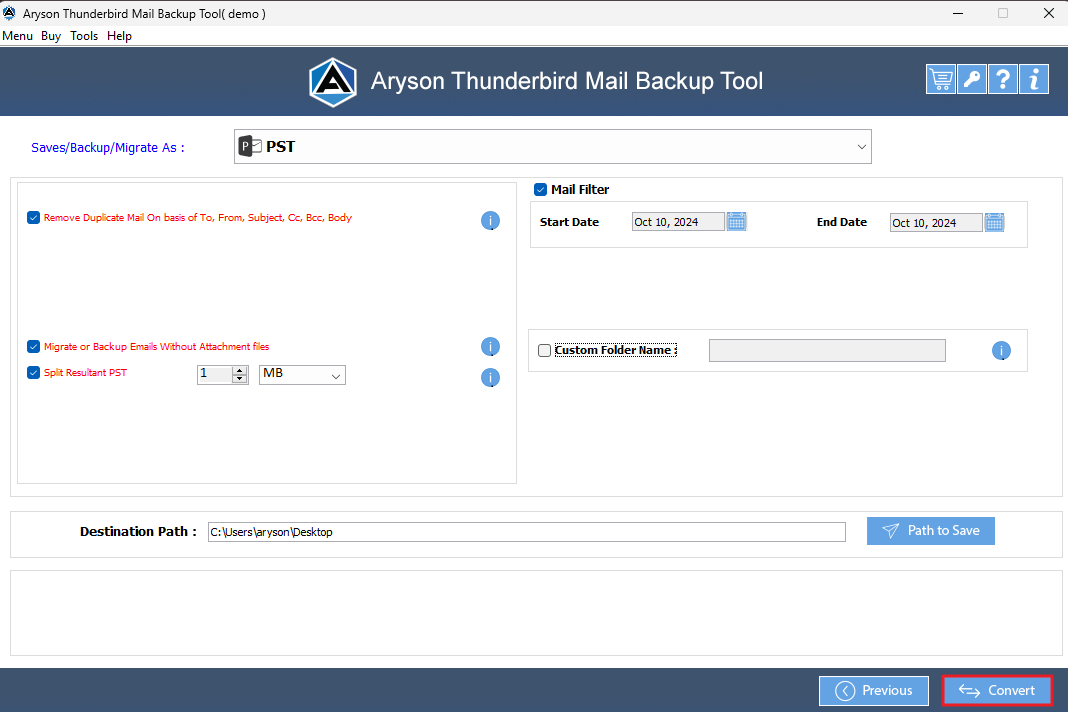Image resolution: width=1068 pixels, height=712 pixels.
Task: Go back with Previous button
Action: tap(874, 691)
